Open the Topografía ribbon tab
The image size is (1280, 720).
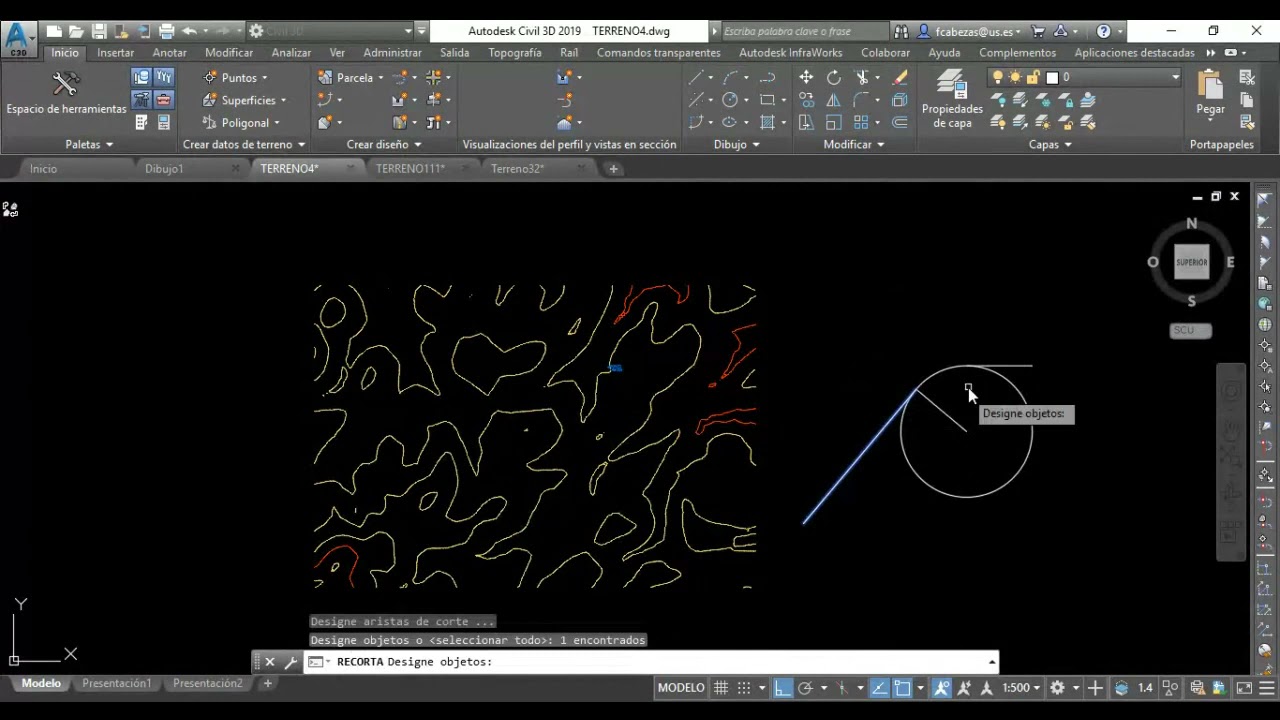(x=515, y=52)
